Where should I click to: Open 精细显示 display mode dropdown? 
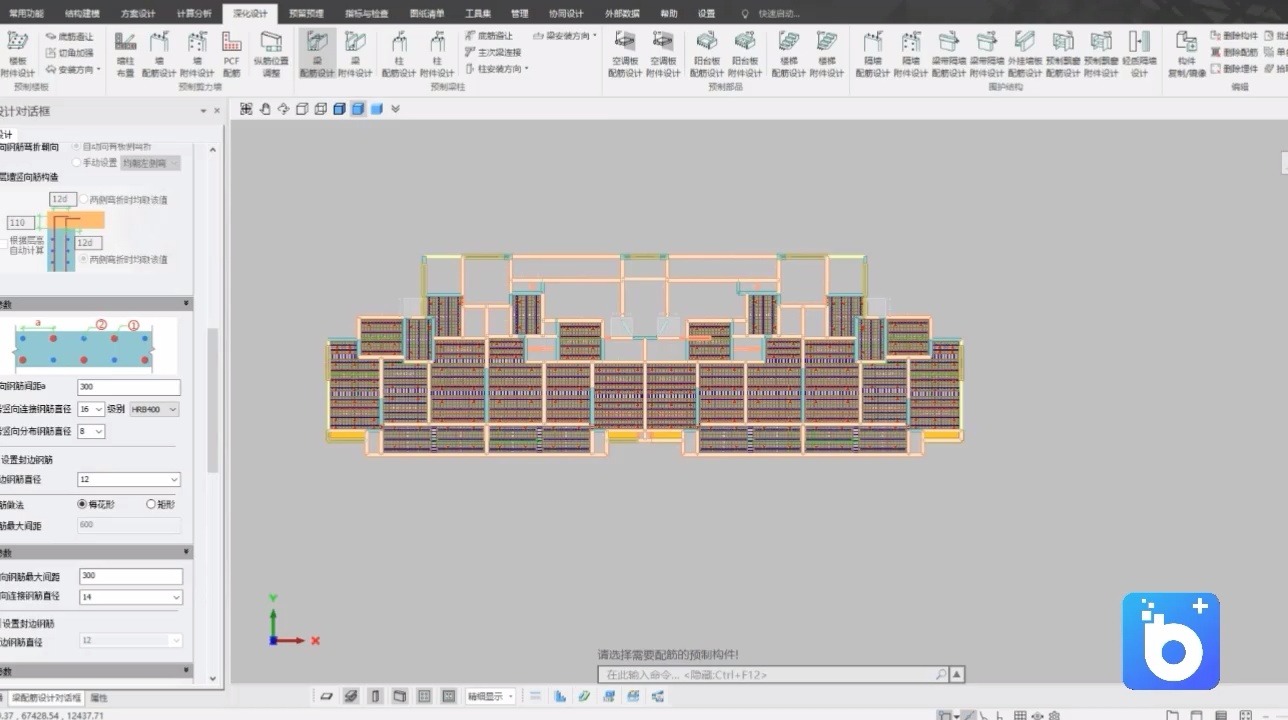[490, 696]
